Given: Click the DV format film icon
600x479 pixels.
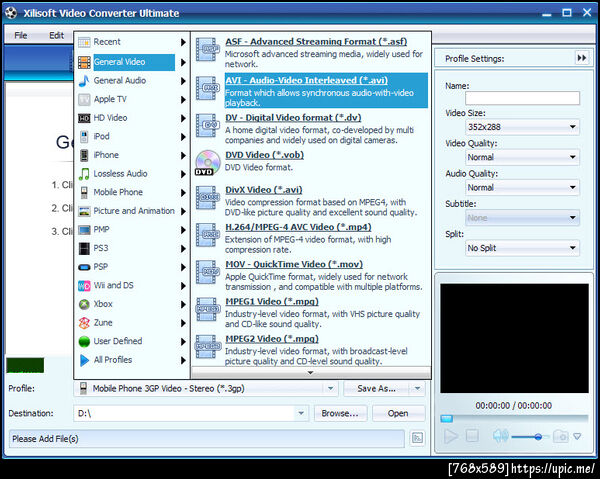Looking at the screenshot, I should (208, 125).
